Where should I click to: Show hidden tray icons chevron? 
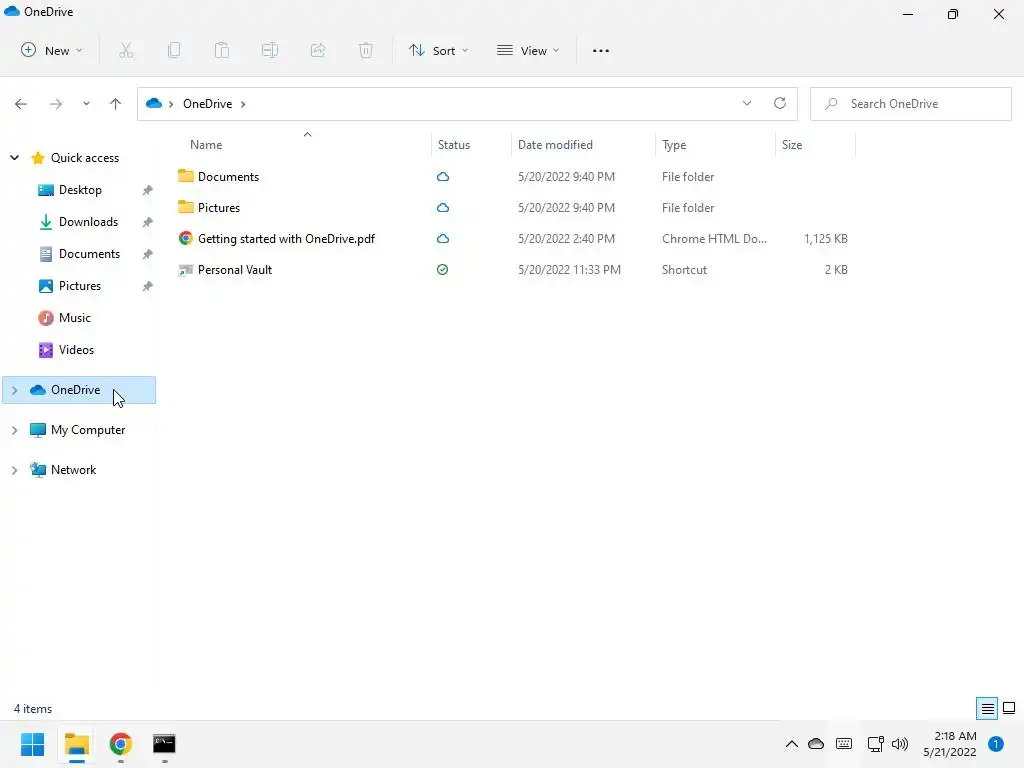click(792, 744)
